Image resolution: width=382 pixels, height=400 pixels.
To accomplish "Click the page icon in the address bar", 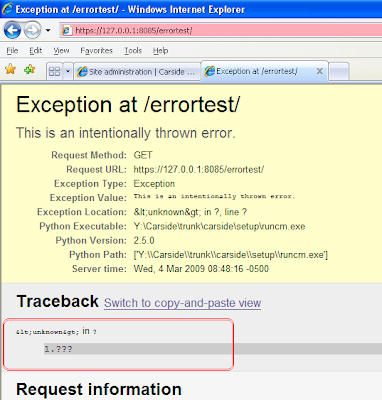I will [x=67, y=31].
